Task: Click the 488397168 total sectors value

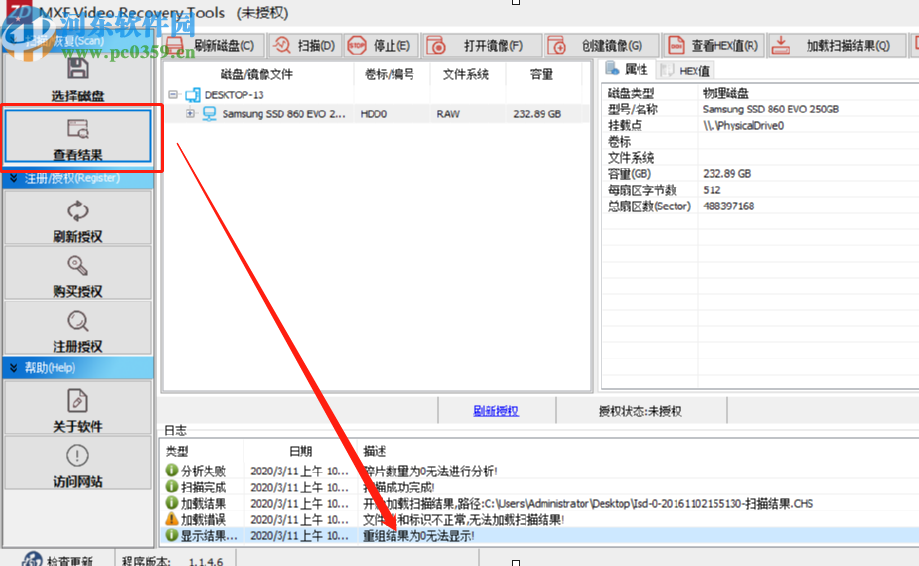Action: coord(729,206)
